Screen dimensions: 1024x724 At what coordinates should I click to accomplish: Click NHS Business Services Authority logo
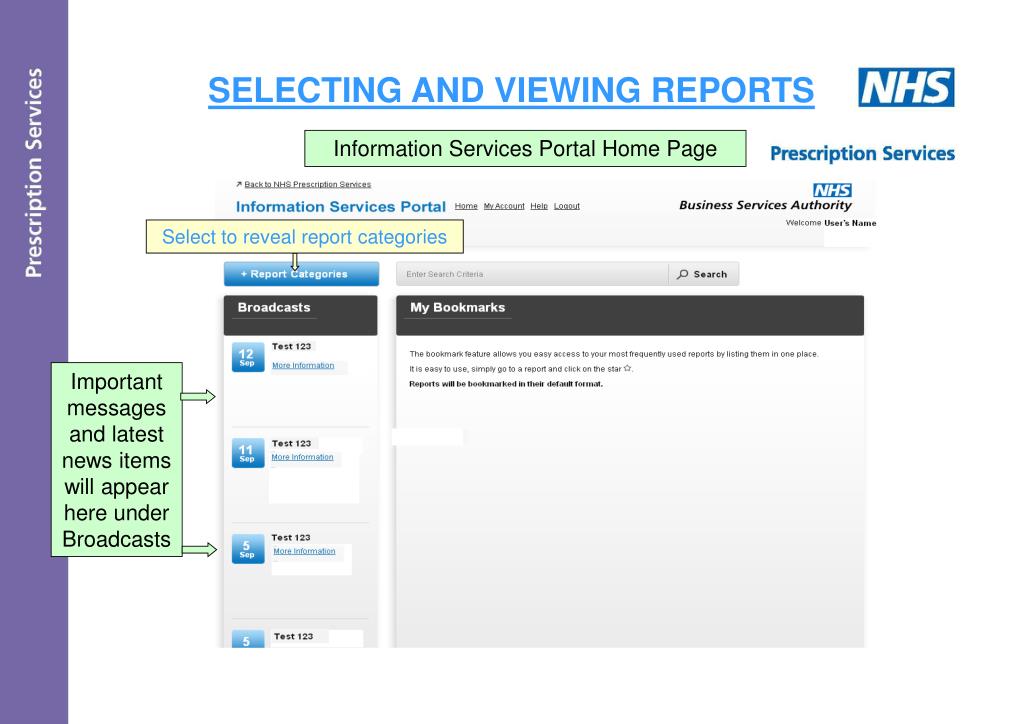(765, 198)
